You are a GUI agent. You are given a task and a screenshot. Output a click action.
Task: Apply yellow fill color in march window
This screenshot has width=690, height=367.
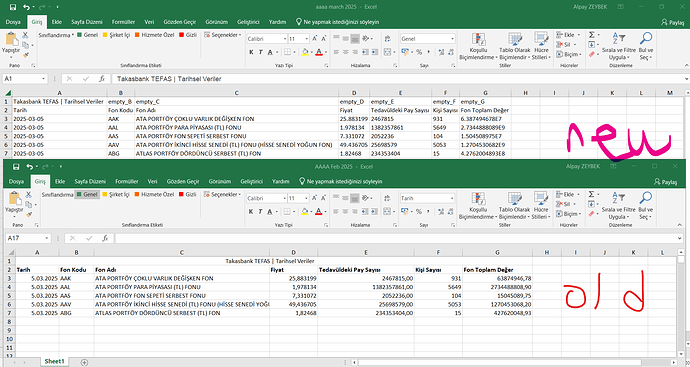(305, 52)
